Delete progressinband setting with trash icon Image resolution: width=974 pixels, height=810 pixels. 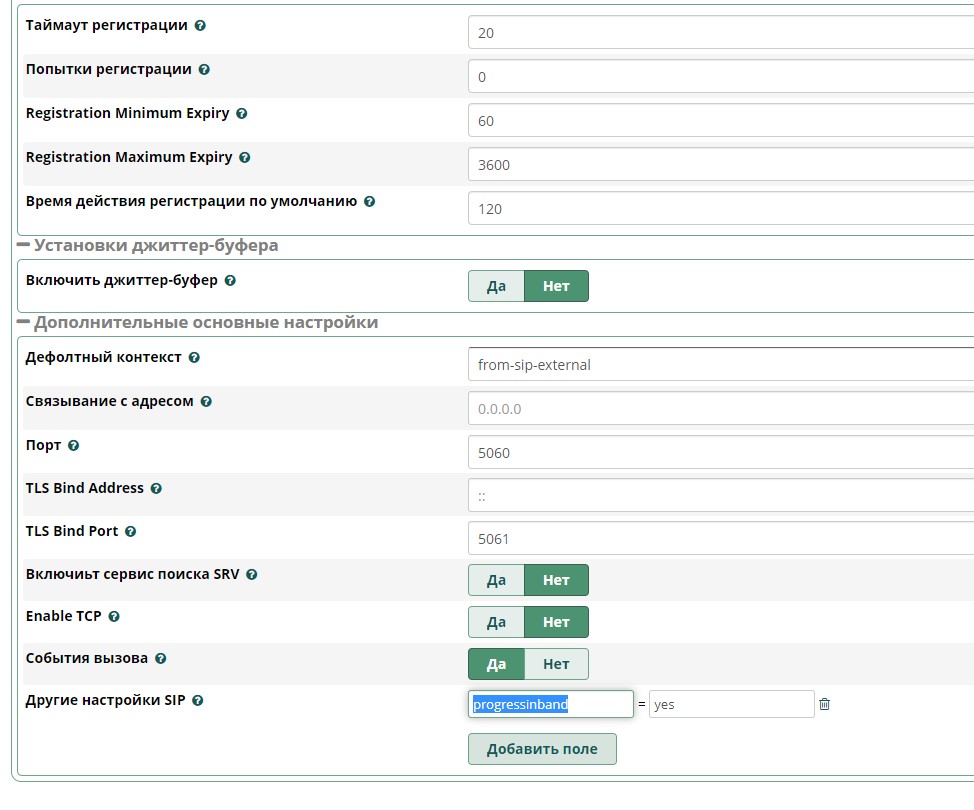825,704
